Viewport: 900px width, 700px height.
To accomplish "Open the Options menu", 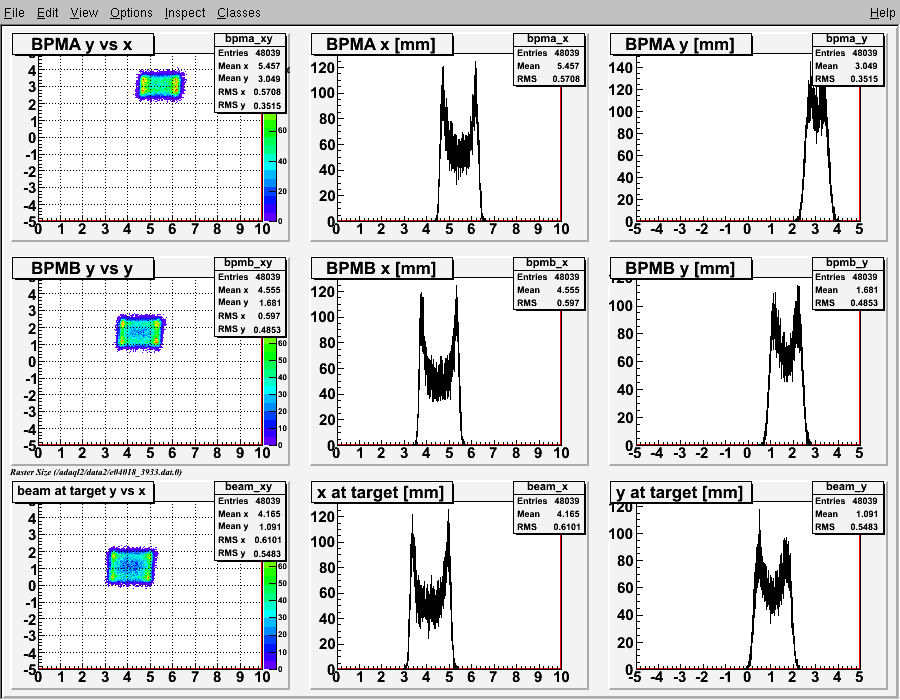I will [131, 13].
